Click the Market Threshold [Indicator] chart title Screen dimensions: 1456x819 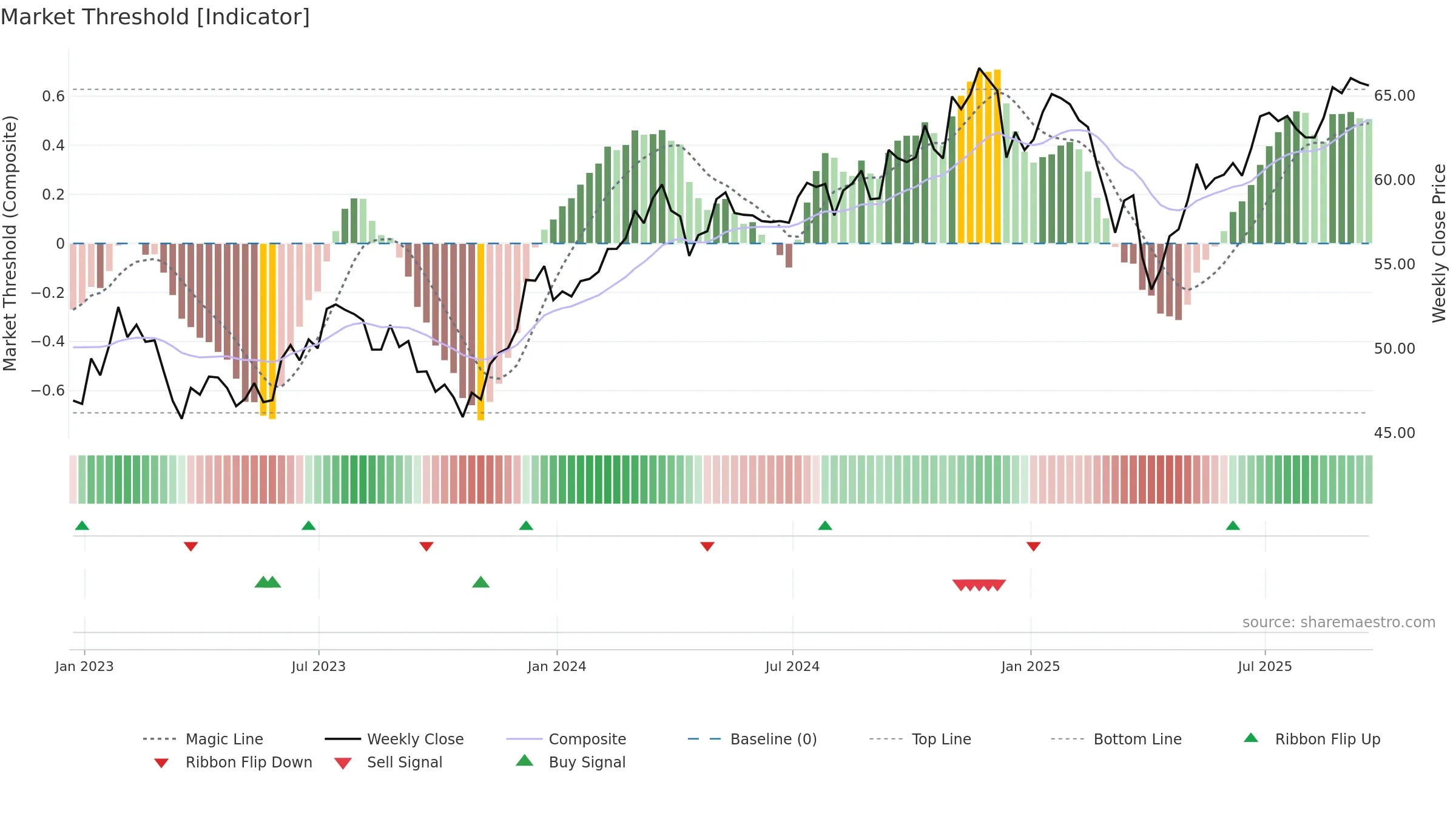tap(155, 17)
